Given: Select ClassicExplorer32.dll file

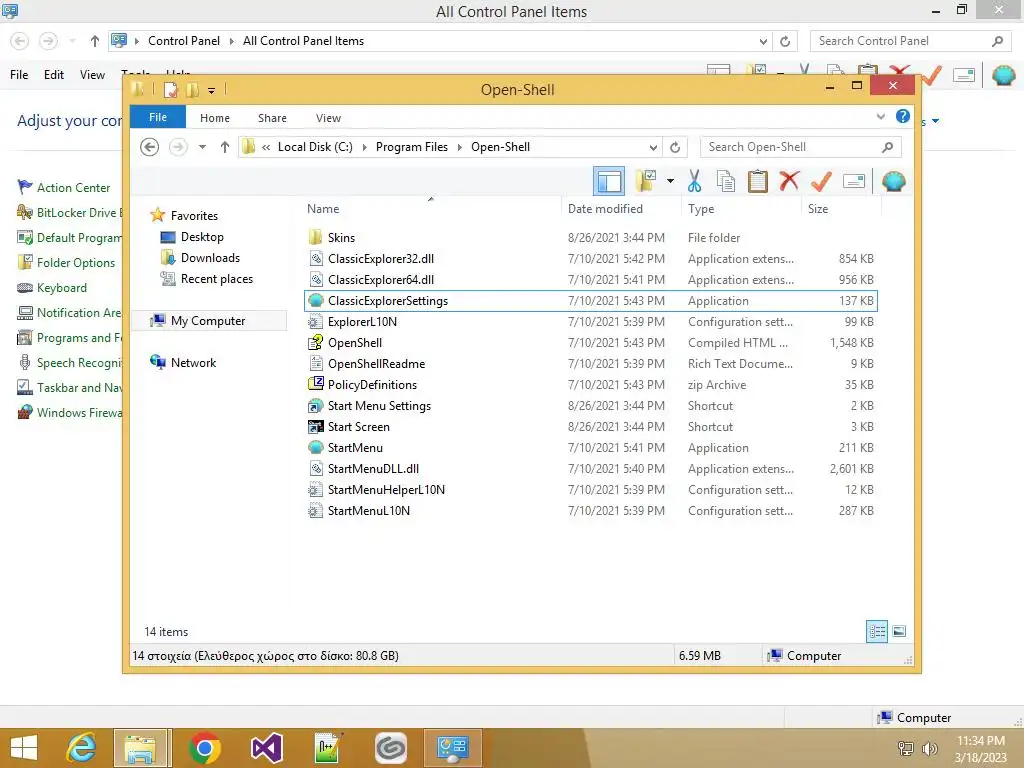Looking at the screenshot, I should pyautogui.click(x=591, y=259).
